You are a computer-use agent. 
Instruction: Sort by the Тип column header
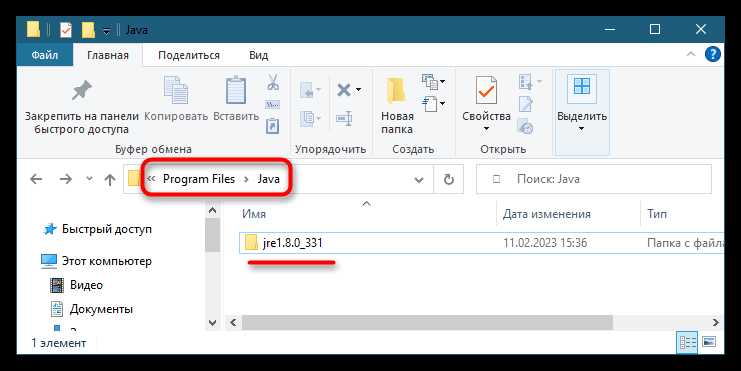657,214
